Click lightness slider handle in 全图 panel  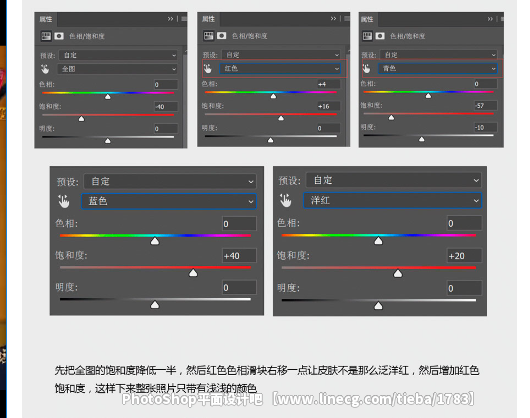click(107, 141)
